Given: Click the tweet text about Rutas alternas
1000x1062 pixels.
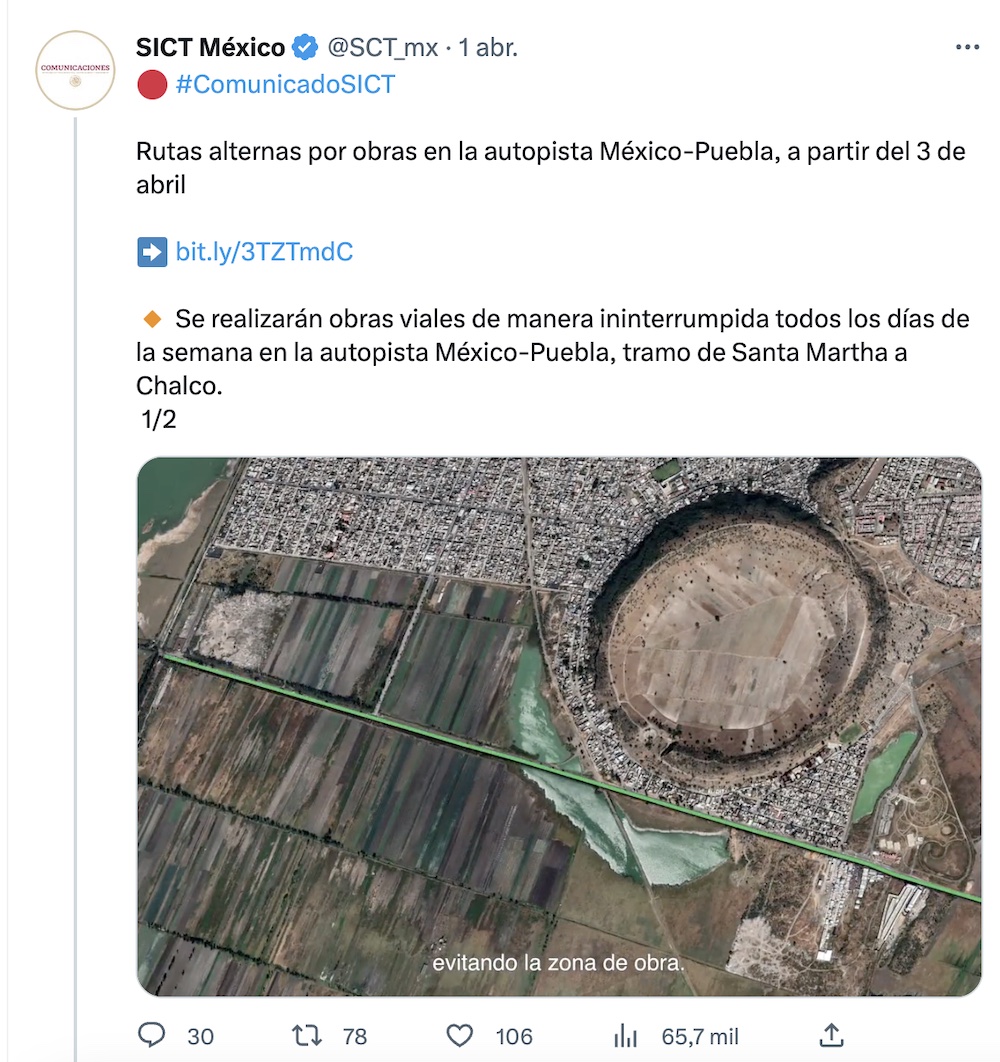Looking at the screenshot, I should coord(550,168).
